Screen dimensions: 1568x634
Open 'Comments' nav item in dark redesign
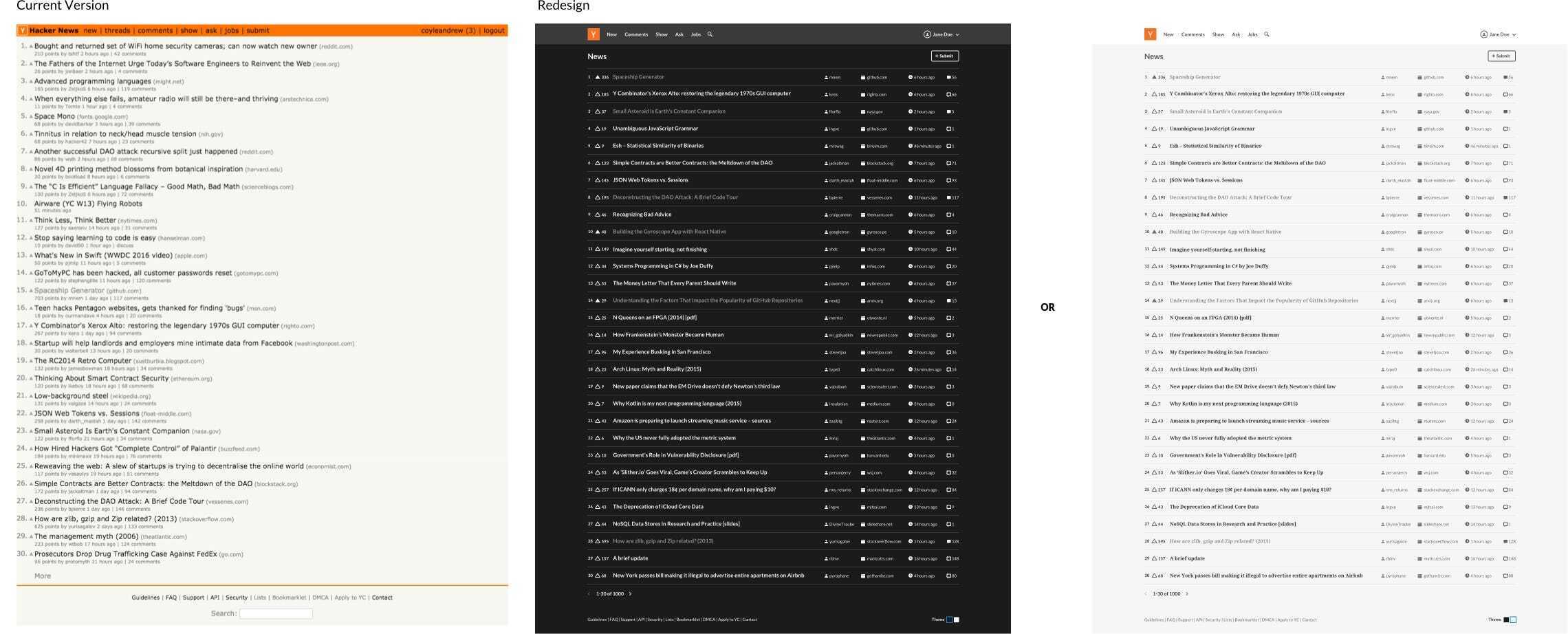tap(636, 34)
